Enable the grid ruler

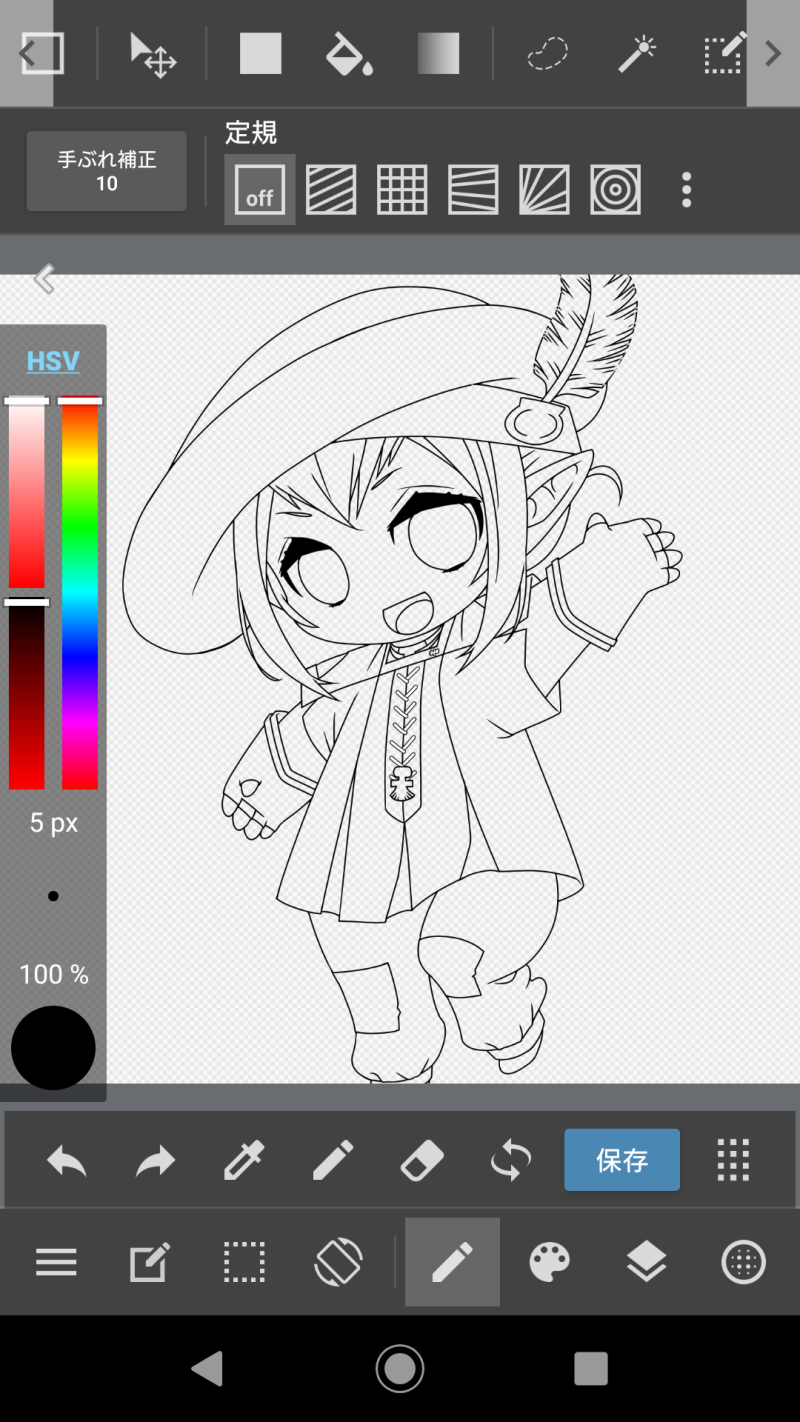point(402,189)
